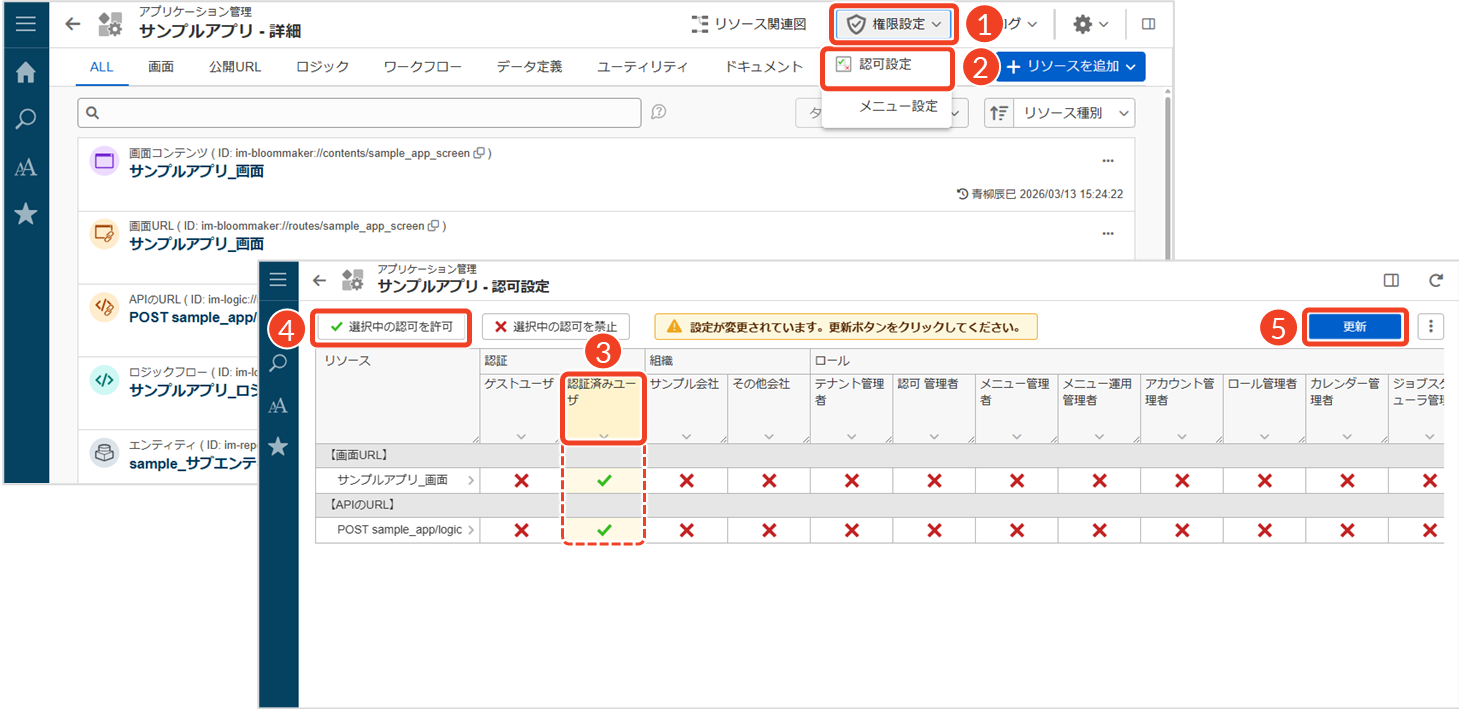The width and height of the screenshot is (1459, 709).
Task: Toggle the 認証済みユーザ permission for サンプルアプリ_画面
Action: 604,481
